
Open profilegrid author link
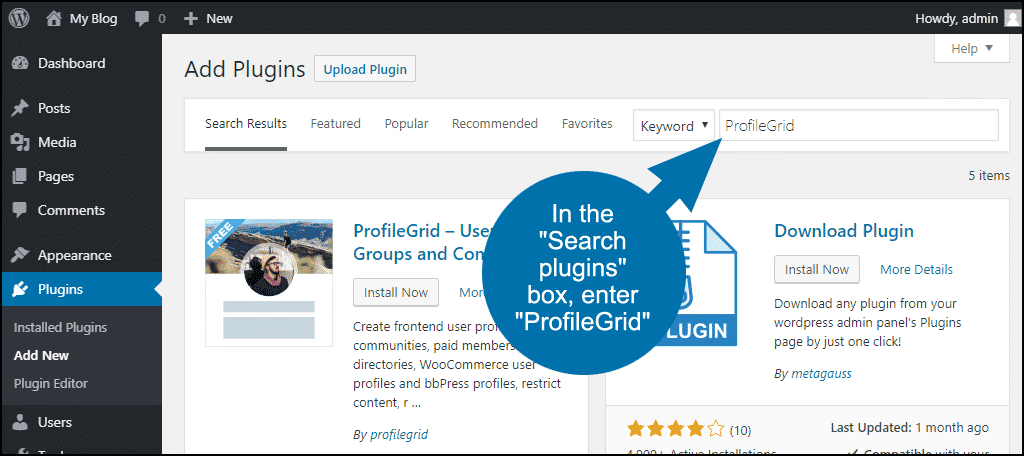[x=399, y=434]
